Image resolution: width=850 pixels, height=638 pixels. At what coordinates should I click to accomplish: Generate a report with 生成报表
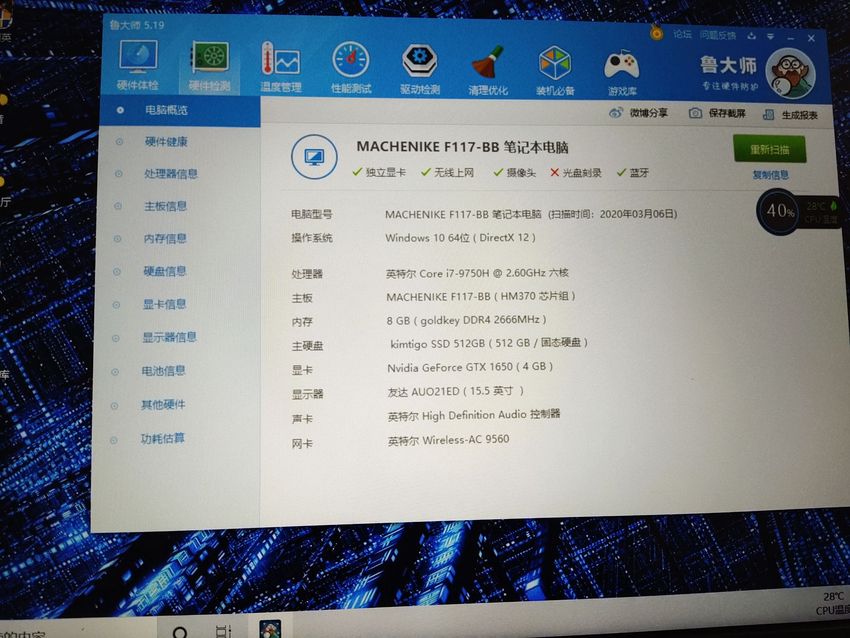790,114
